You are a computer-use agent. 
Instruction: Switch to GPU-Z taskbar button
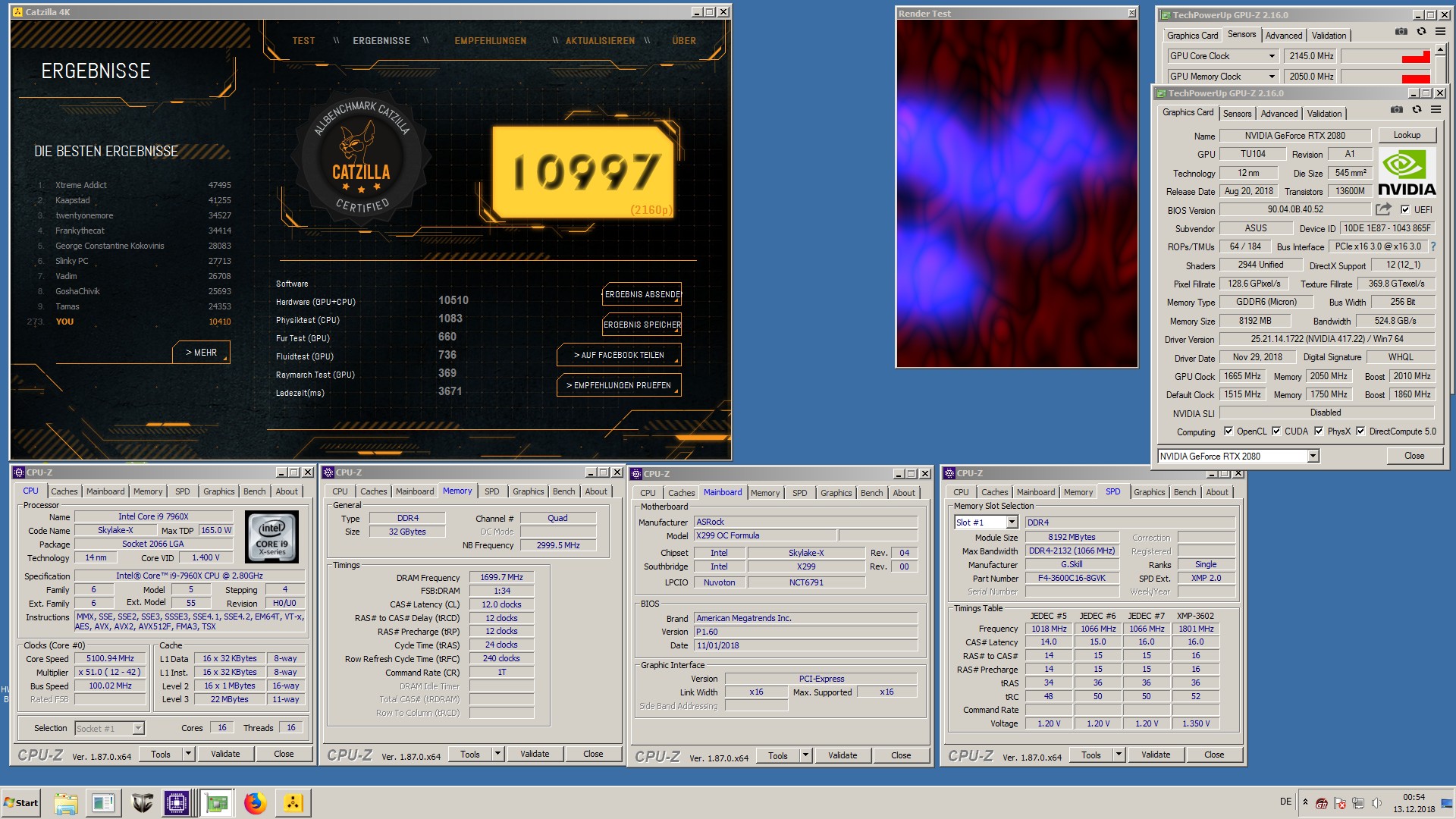tap(217, 803)
